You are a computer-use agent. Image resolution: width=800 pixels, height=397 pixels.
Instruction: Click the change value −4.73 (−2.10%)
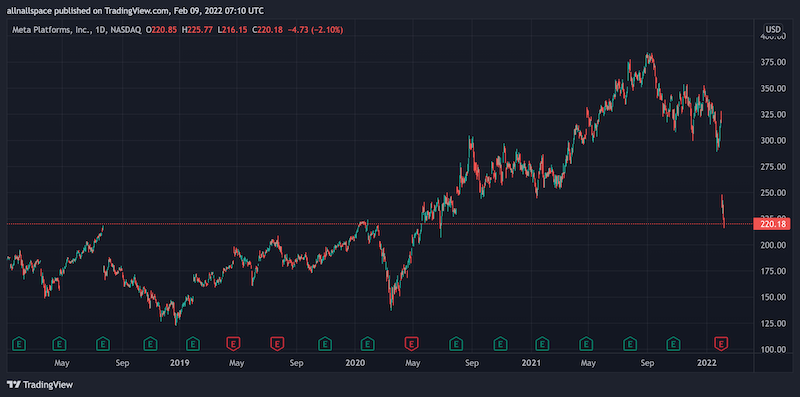[315, 30]
